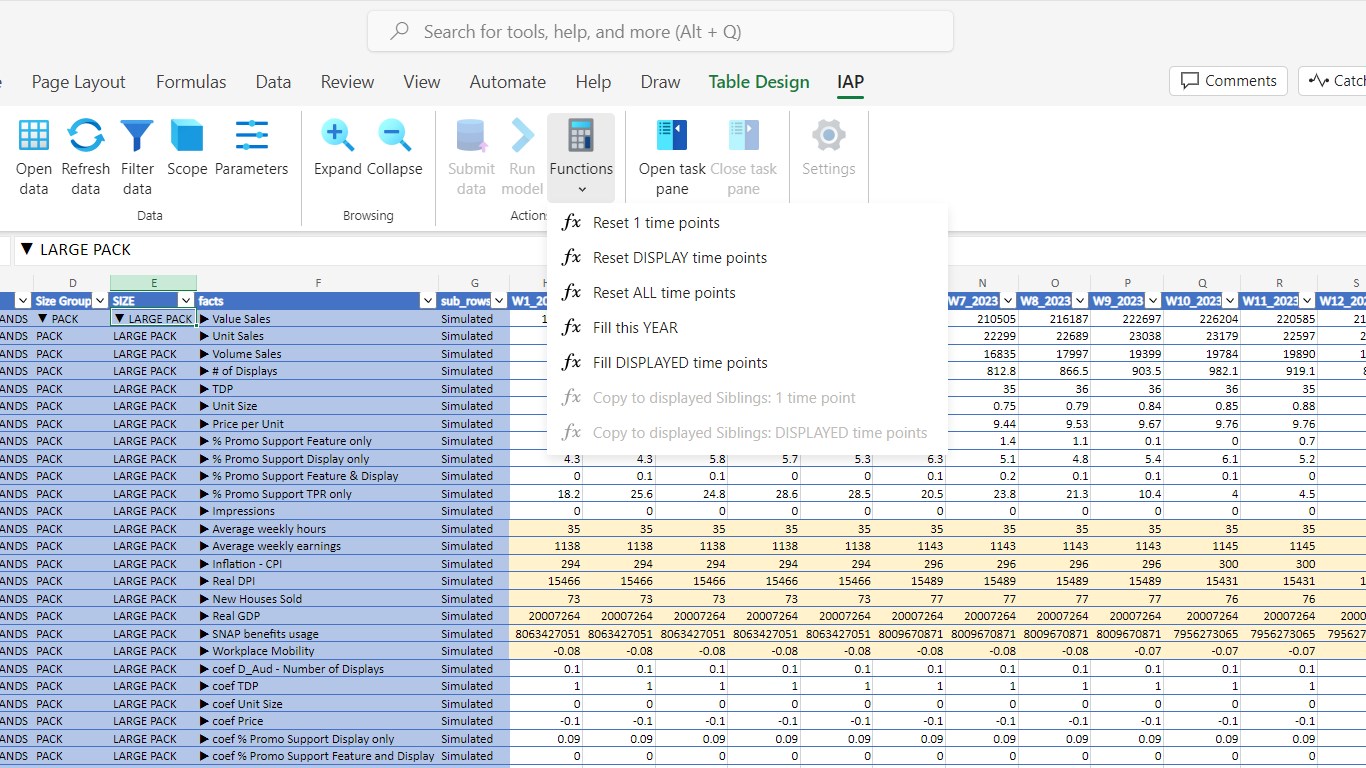The width and height of the screenshot is (1366, 768).
Task: Open the Comments button
Action: 1229,81
